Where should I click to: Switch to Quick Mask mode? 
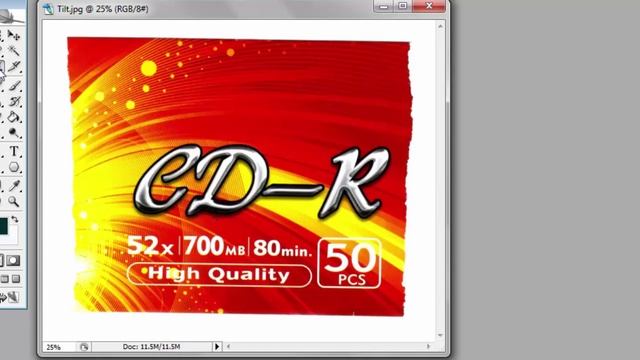[13, 260]
